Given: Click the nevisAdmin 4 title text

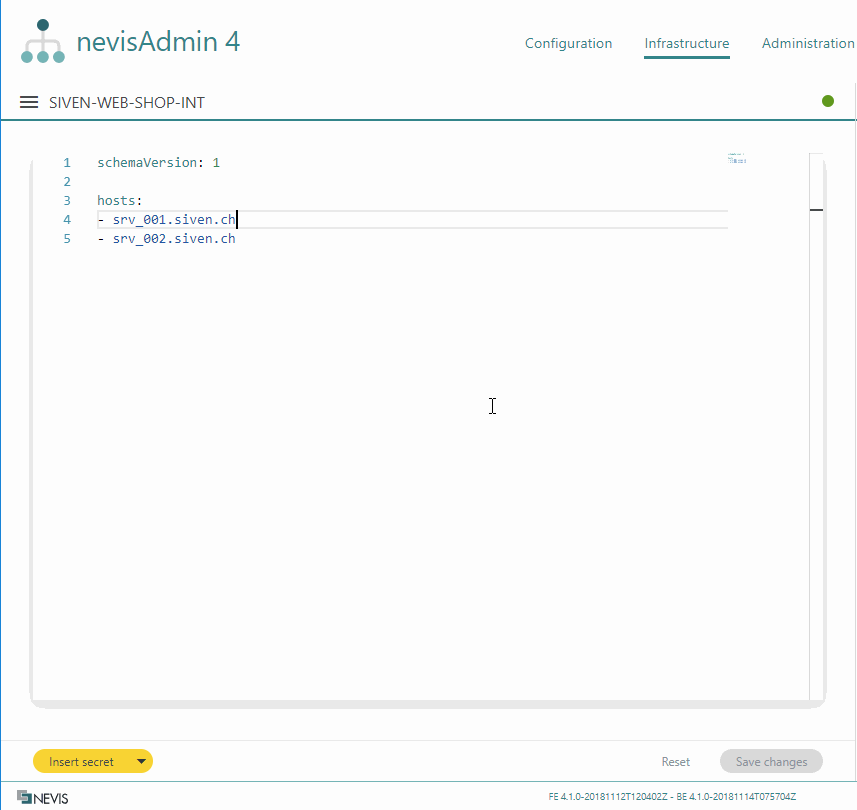Looking at the screenshot, I should tap(158, 42).
